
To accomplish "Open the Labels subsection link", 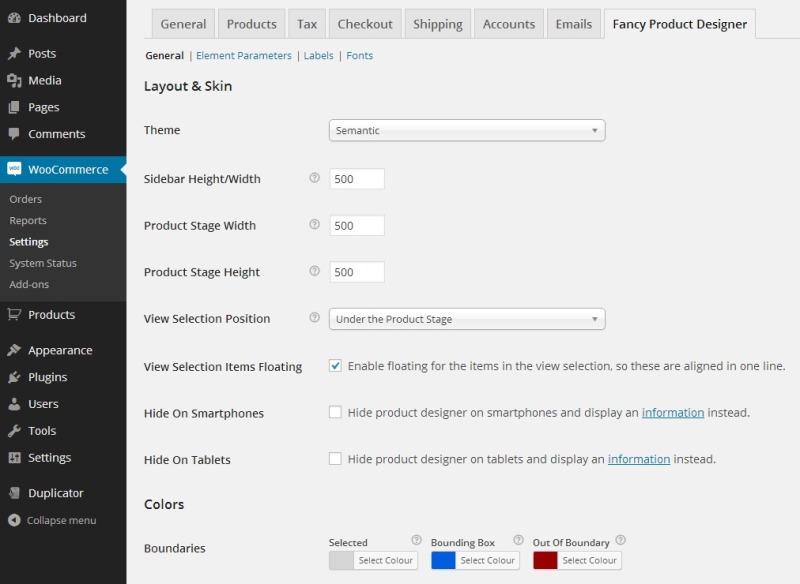I will click(x=318, y=56).
